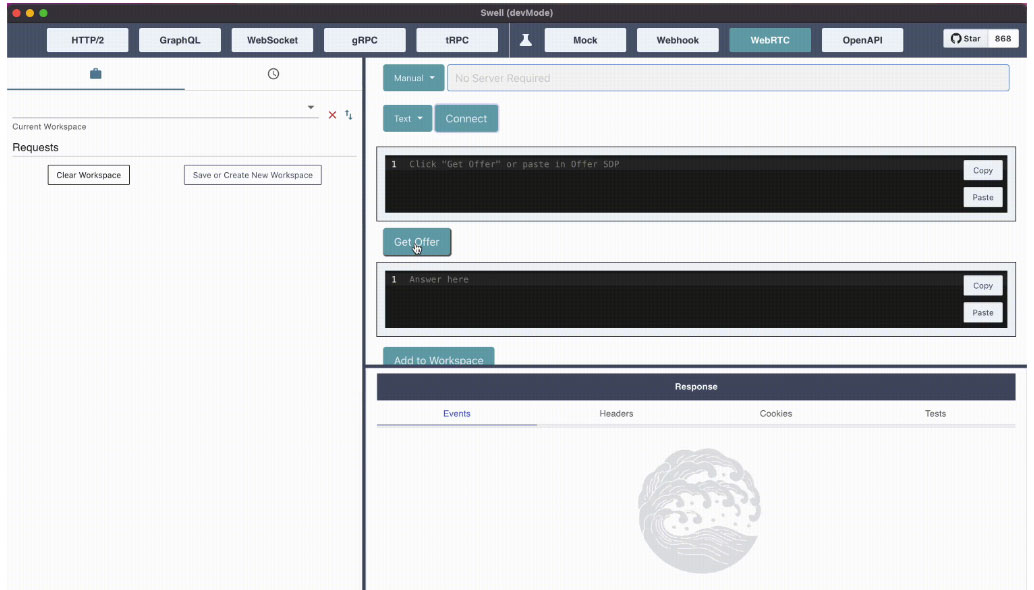1034x590 pixels.
Task: Paste into the Answer editor
Action: pyautogui.click(x=982, y=312)
